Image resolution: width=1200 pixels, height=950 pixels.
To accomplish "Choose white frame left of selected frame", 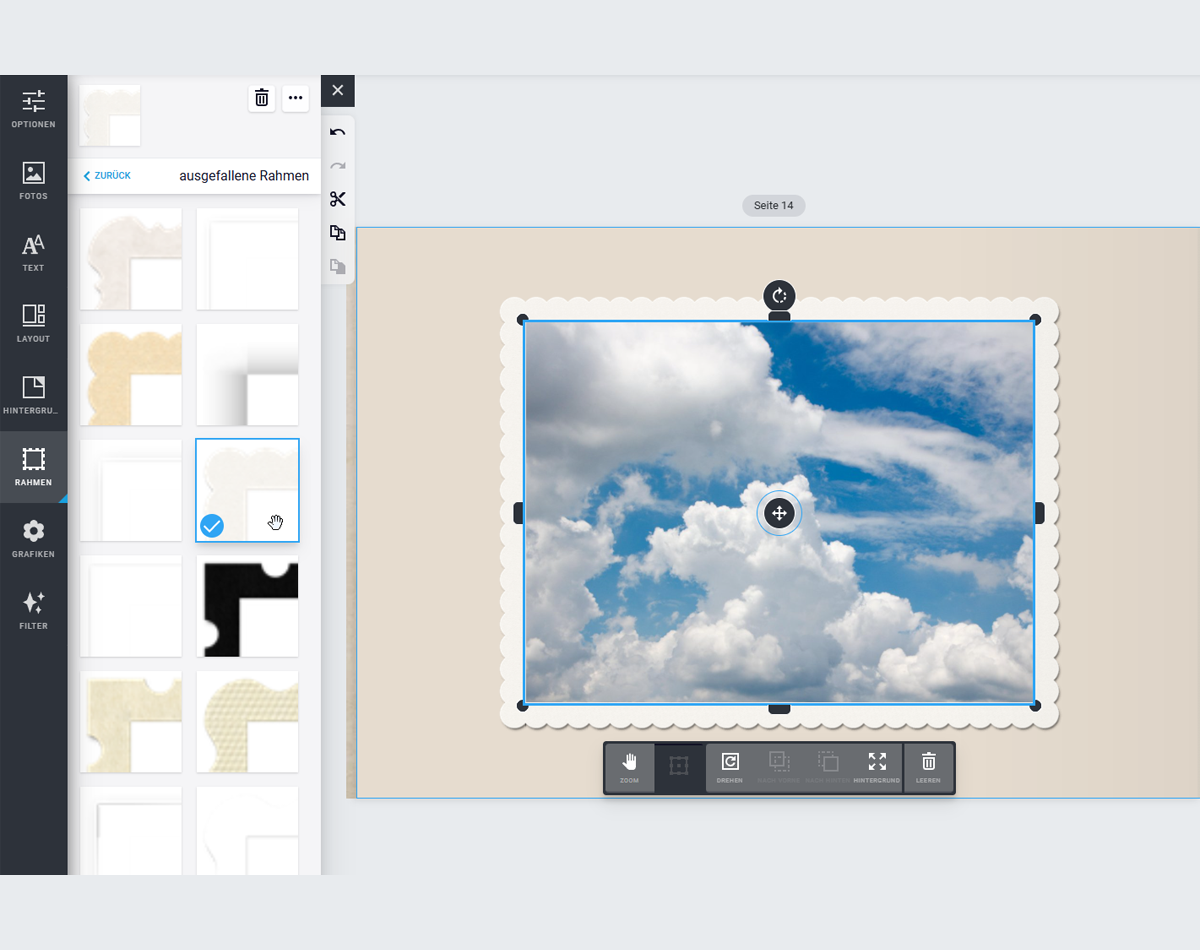I will tap(131, 491).
